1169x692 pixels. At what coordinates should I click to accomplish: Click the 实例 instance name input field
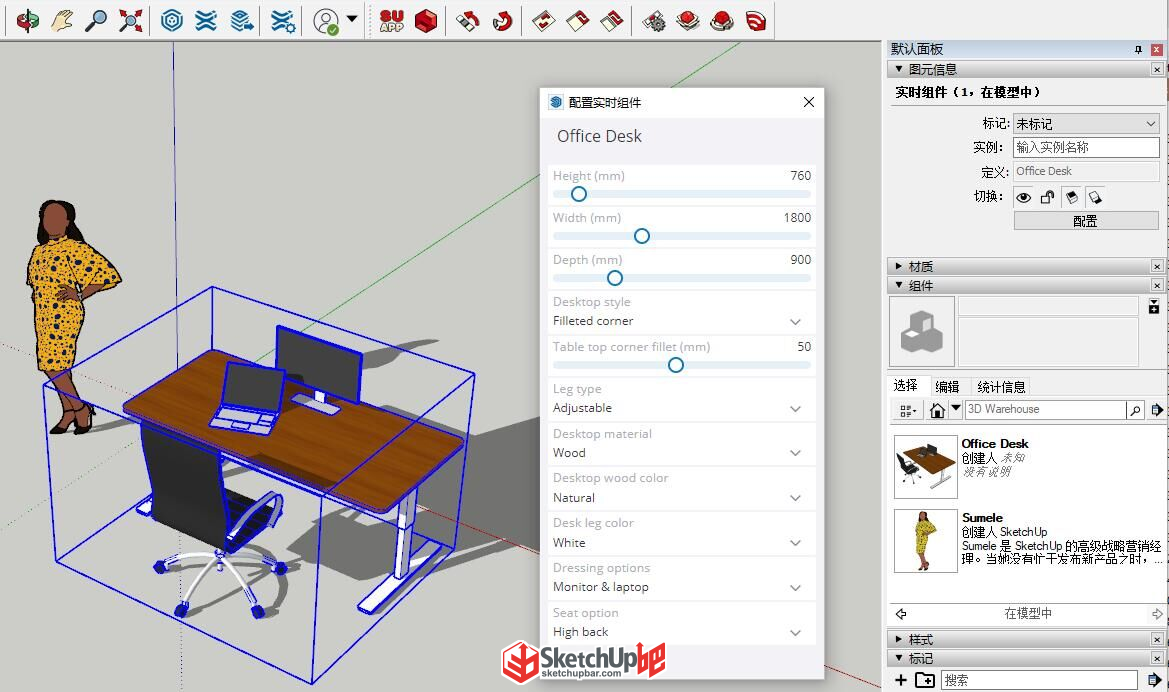pyautogui.click(x=1086, y=147)
